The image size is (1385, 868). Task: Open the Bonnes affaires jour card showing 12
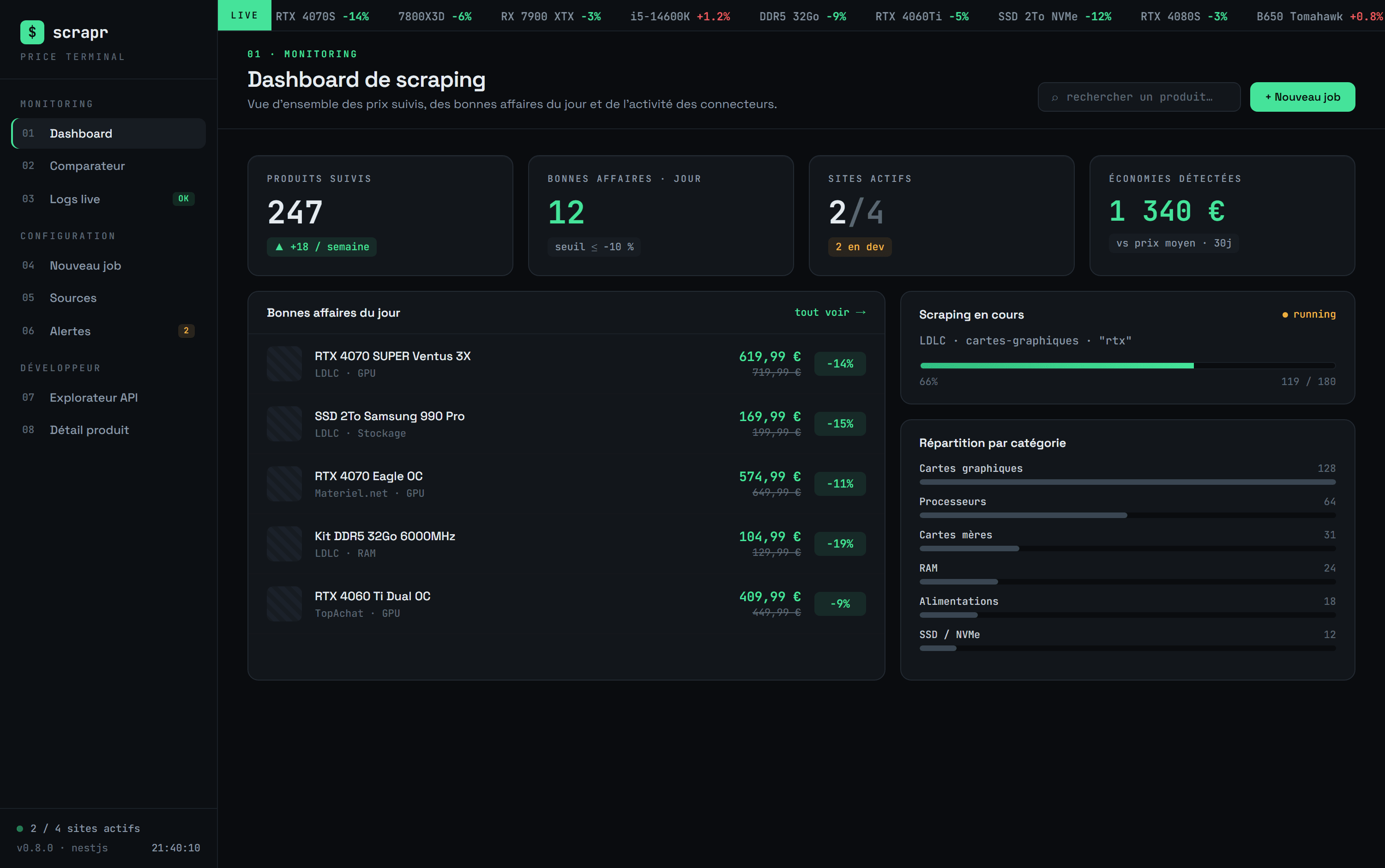(661, 215)
